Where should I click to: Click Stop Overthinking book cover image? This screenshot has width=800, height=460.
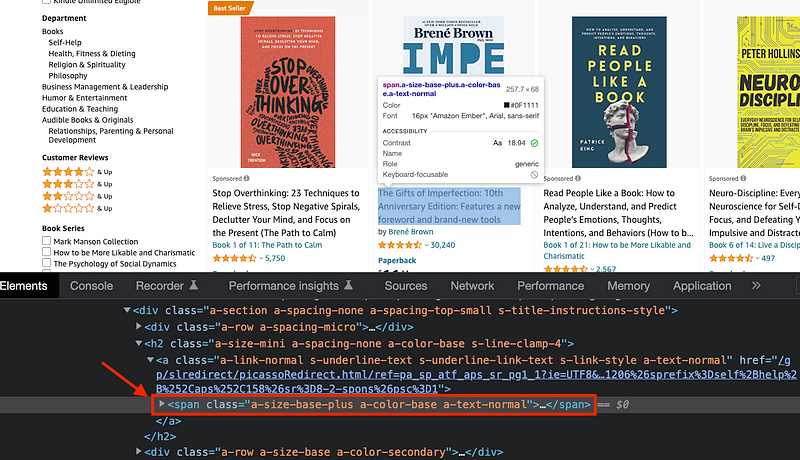288,92
